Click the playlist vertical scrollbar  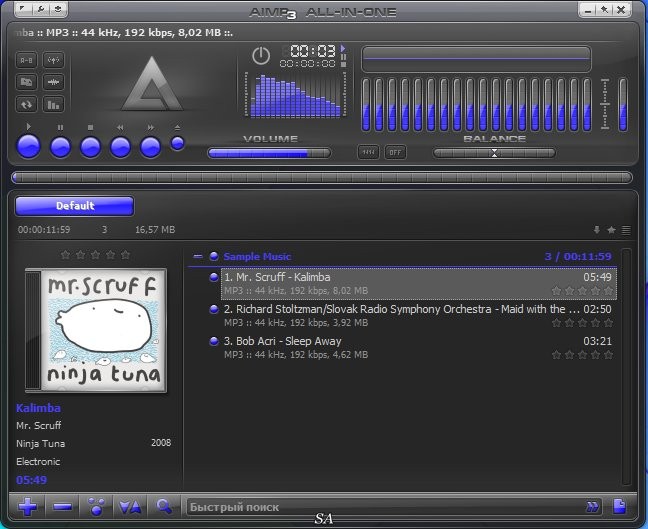click(x=626, y=367)
